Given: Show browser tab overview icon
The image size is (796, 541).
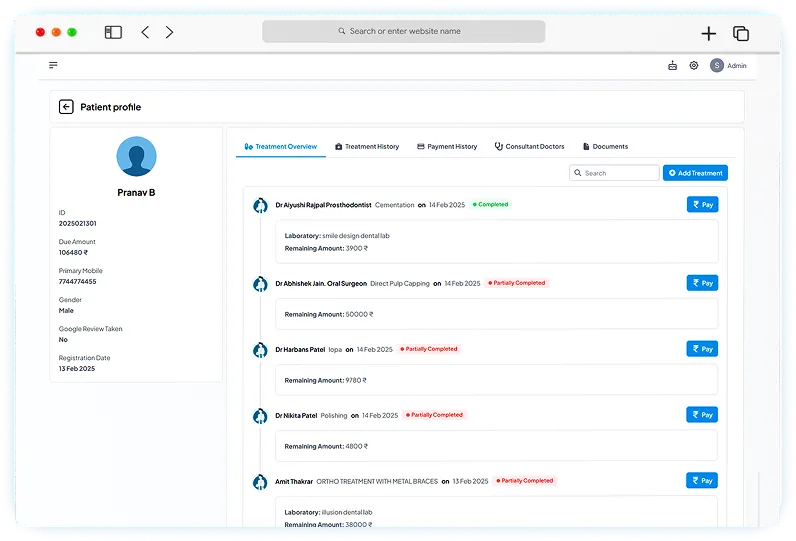Looking at the screenshot, I should tap(741, 33).
